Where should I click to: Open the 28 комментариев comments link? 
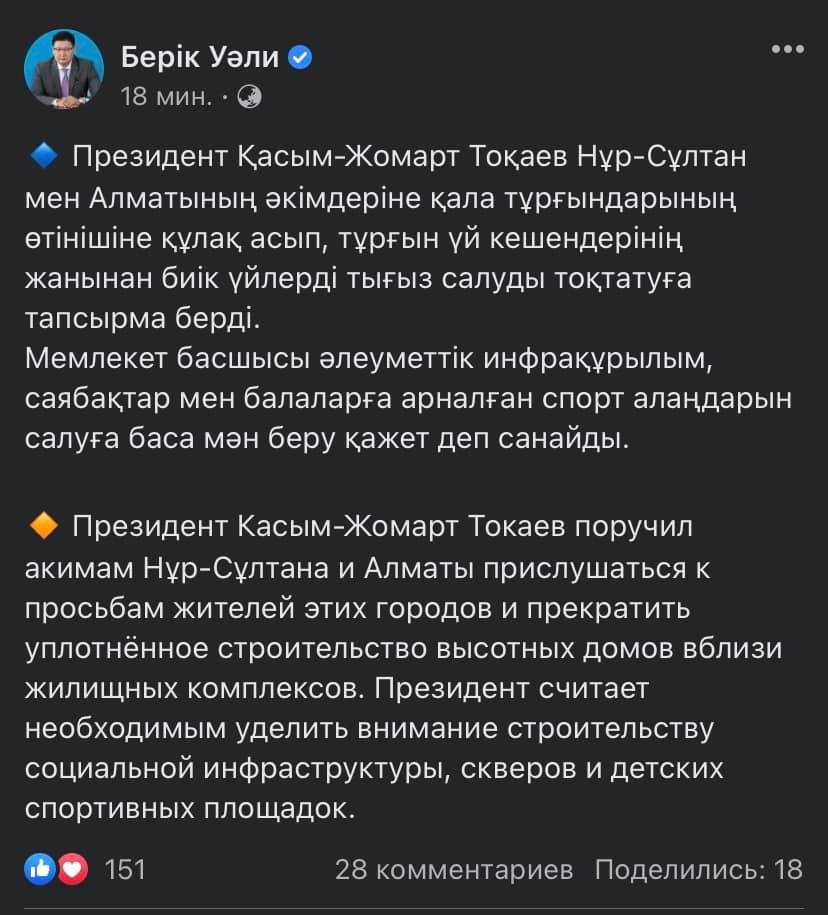point(454,869)
